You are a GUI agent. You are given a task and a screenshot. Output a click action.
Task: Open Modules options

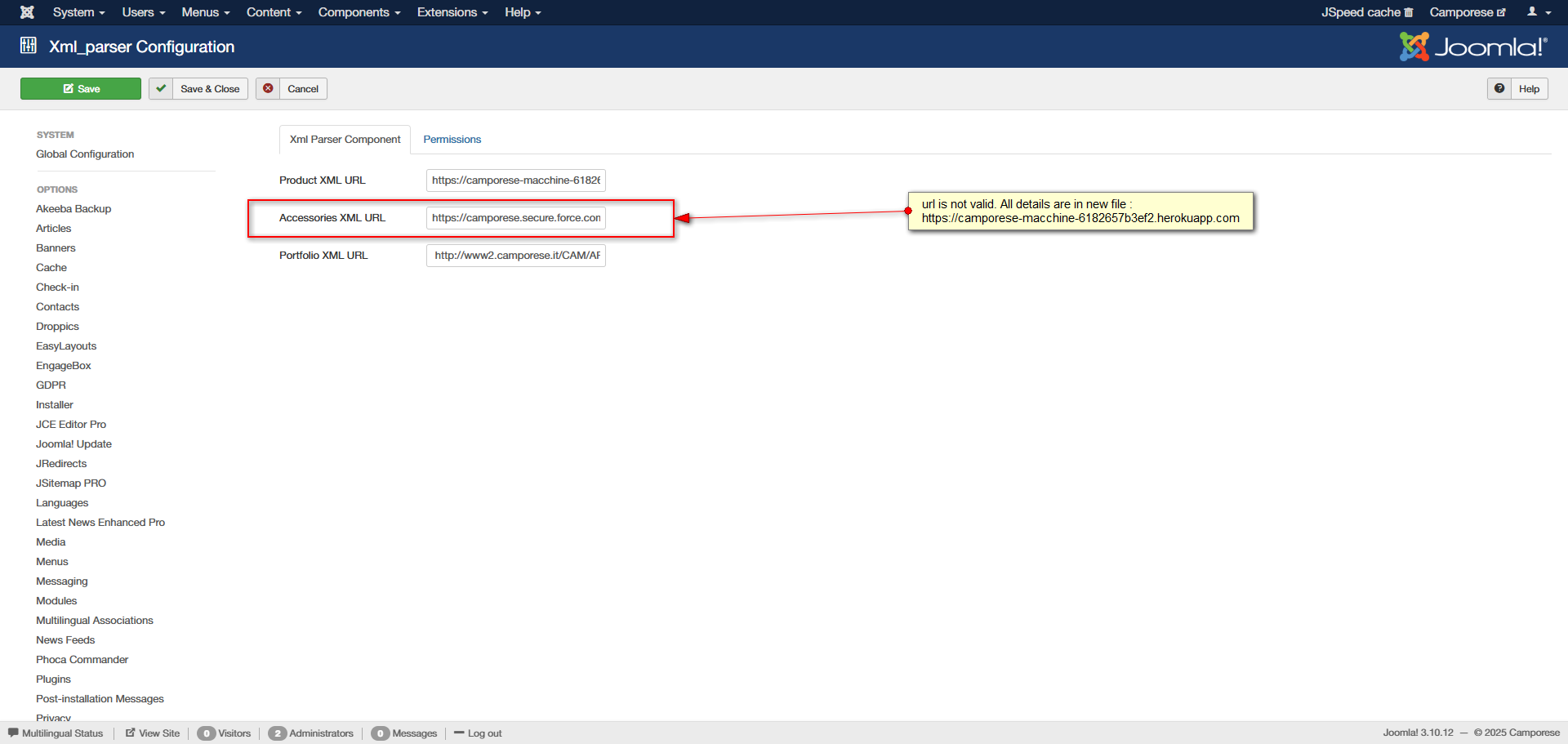(56, 601)
